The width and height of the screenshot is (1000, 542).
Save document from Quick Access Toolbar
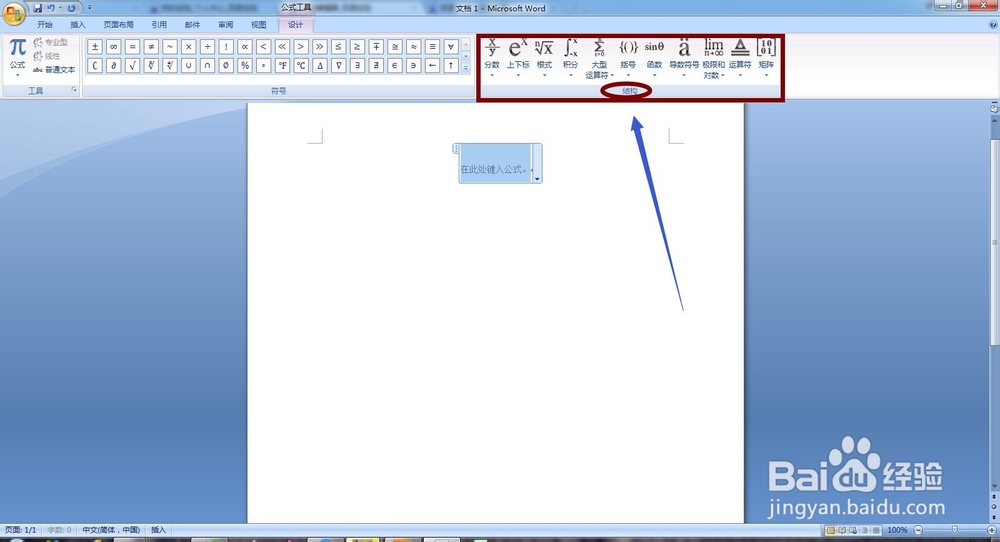pos(37,8)
